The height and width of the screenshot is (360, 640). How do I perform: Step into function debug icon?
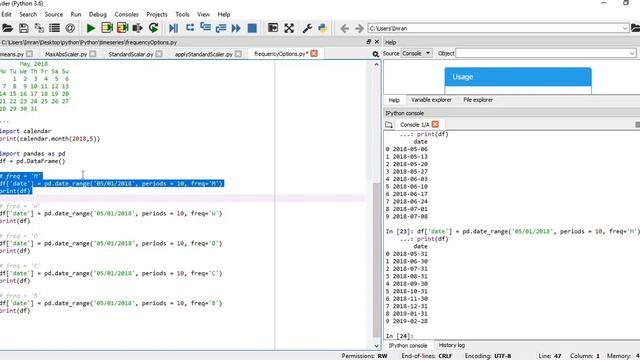click(205, 28)
